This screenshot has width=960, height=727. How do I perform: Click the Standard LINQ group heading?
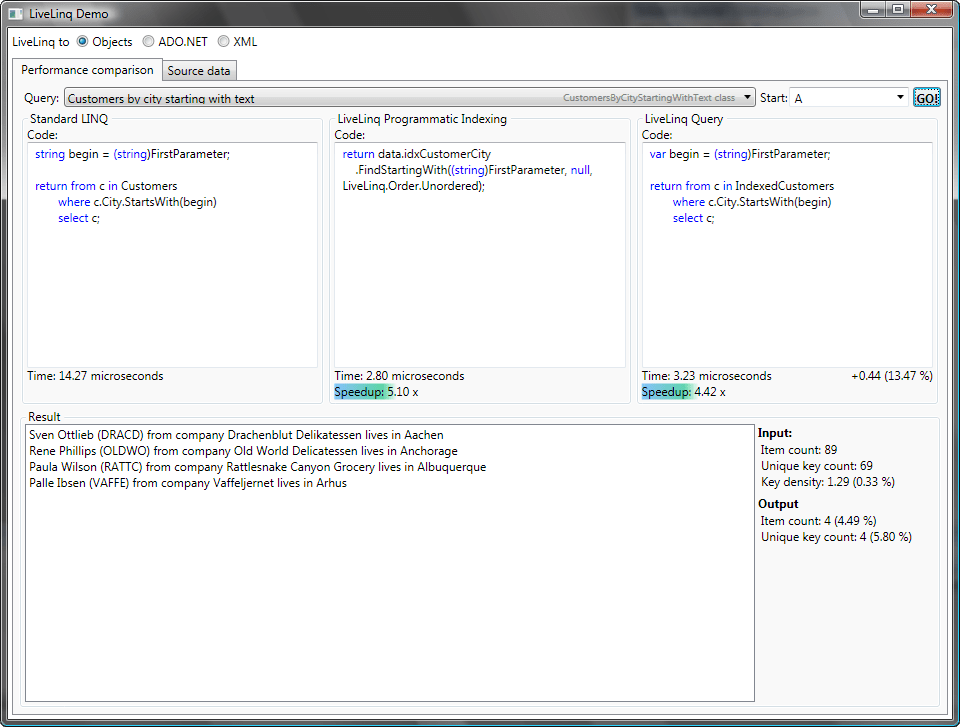point(69,119)
